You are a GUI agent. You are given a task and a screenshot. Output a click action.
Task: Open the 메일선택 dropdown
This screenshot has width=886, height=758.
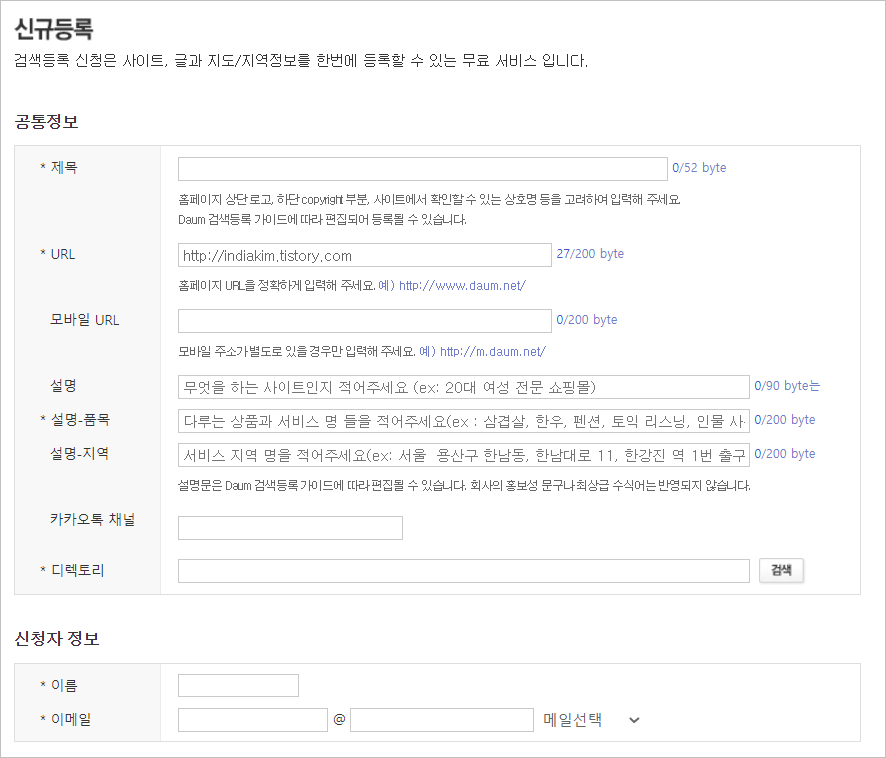tap(591, 720)
